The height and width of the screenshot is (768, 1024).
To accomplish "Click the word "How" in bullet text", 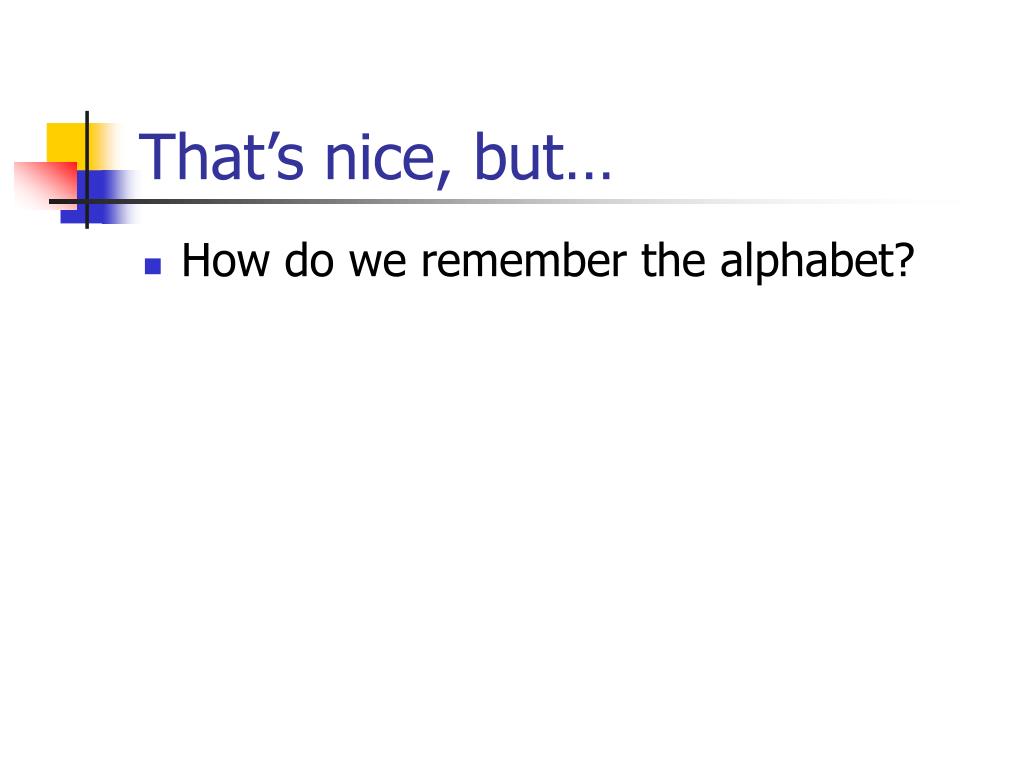I will pyautogui.click(x=225, y=261).
